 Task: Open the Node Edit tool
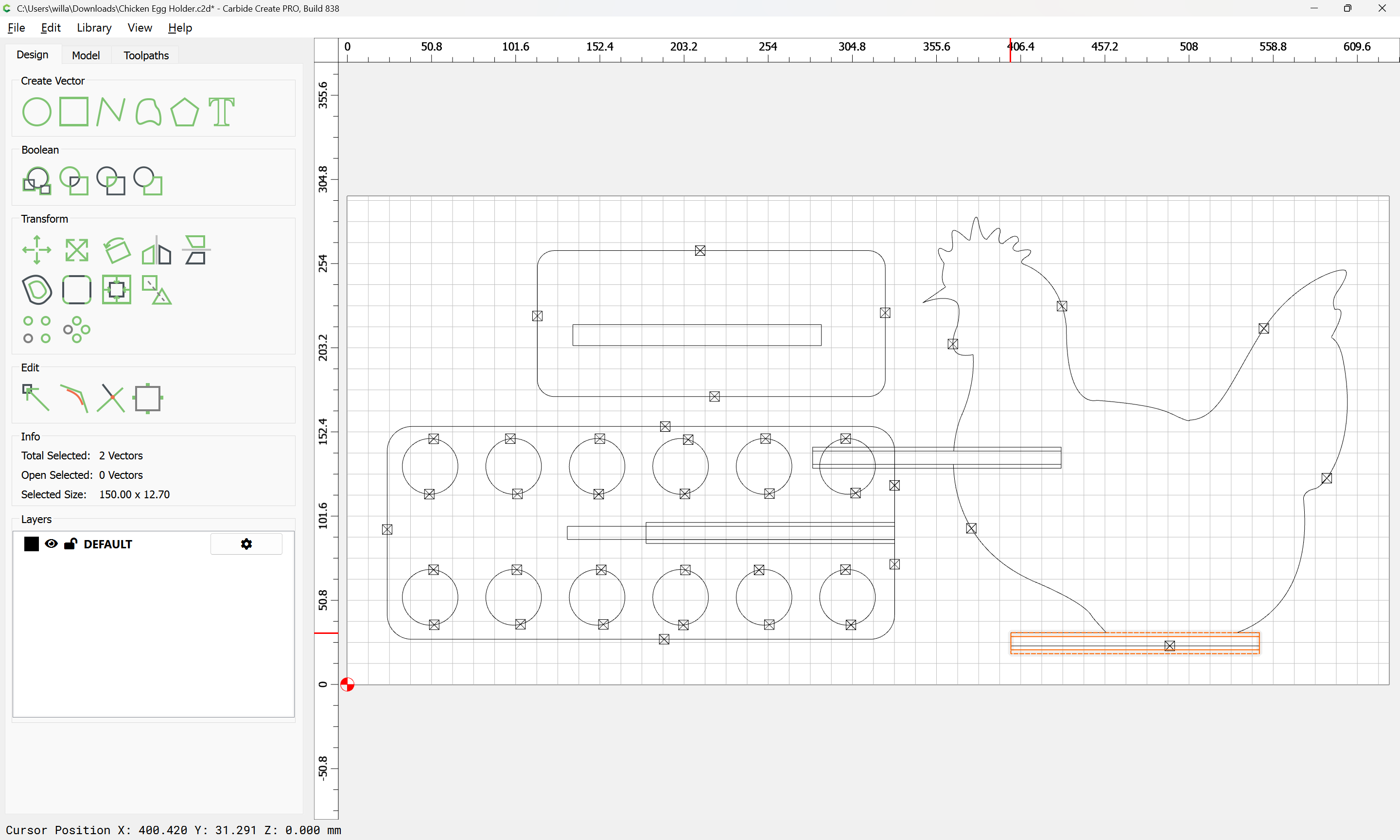[x=35, y=398]
